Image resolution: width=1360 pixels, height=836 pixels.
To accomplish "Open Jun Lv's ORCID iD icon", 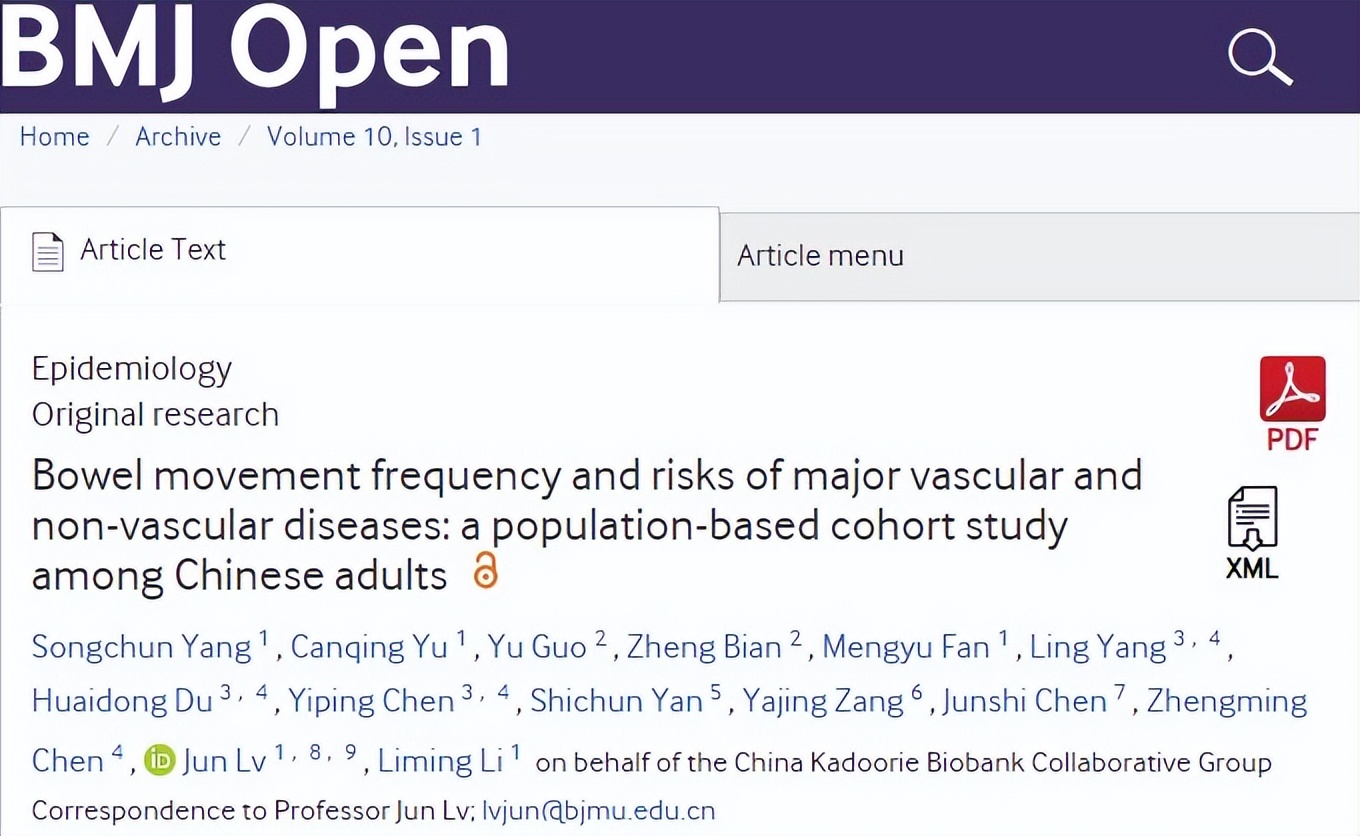I will pos(159,761).
